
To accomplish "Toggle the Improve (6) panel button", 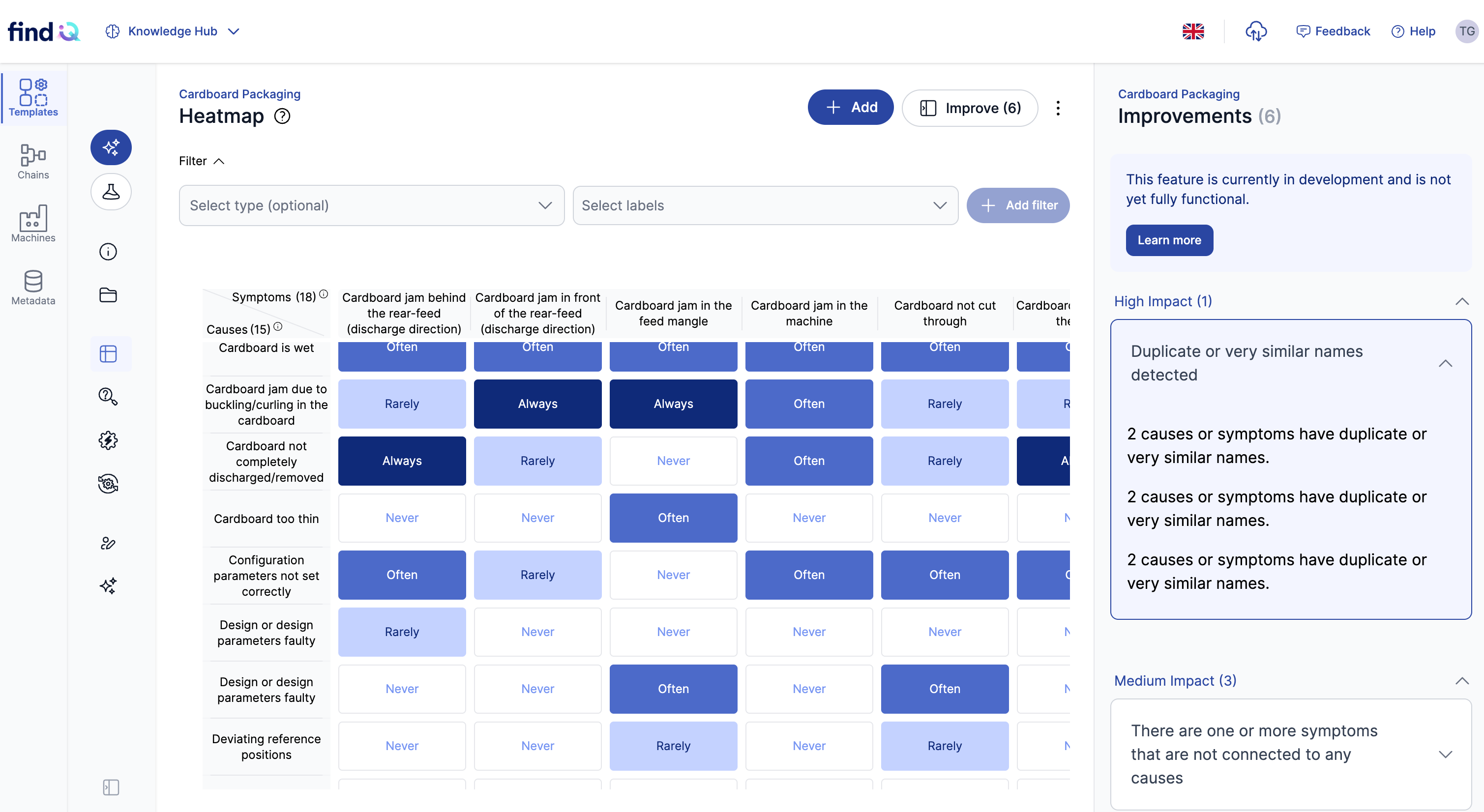I will (x=970, y=108).
